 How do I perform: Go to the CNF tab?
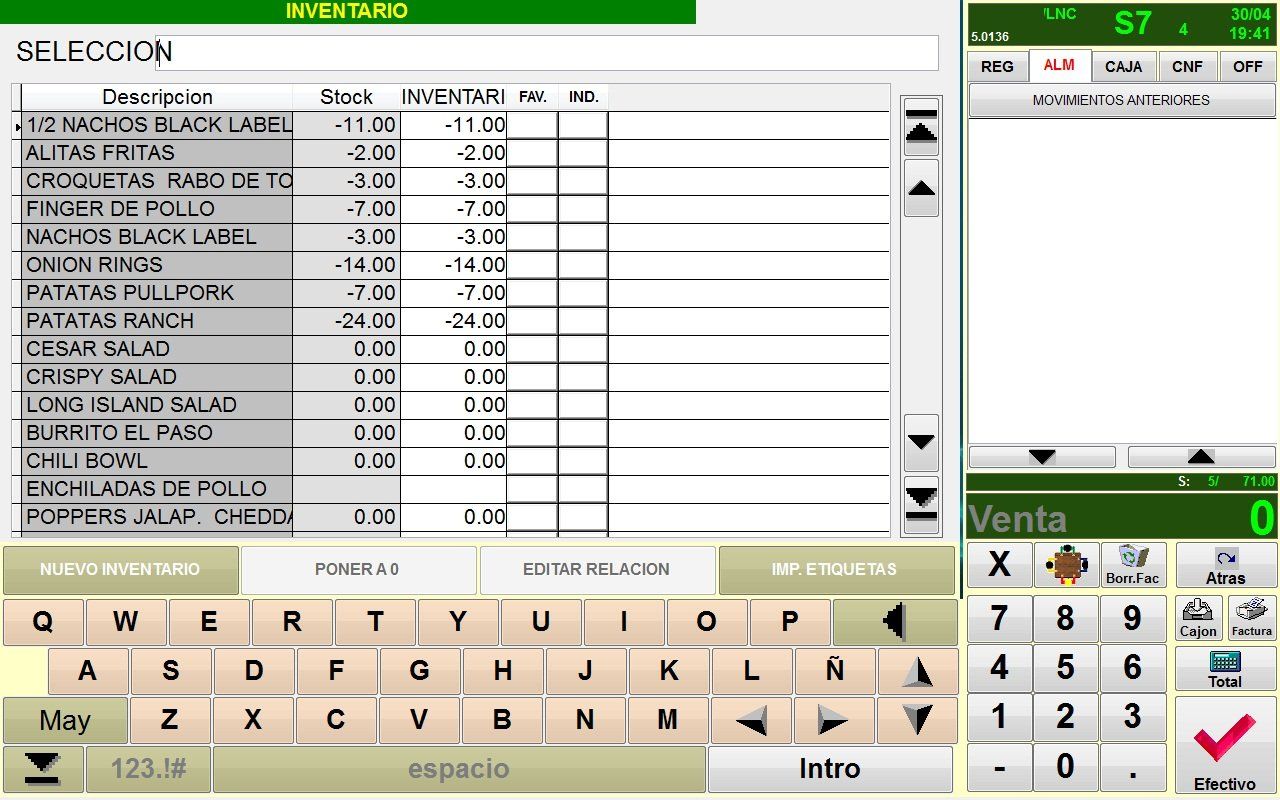pos(1188,67)
